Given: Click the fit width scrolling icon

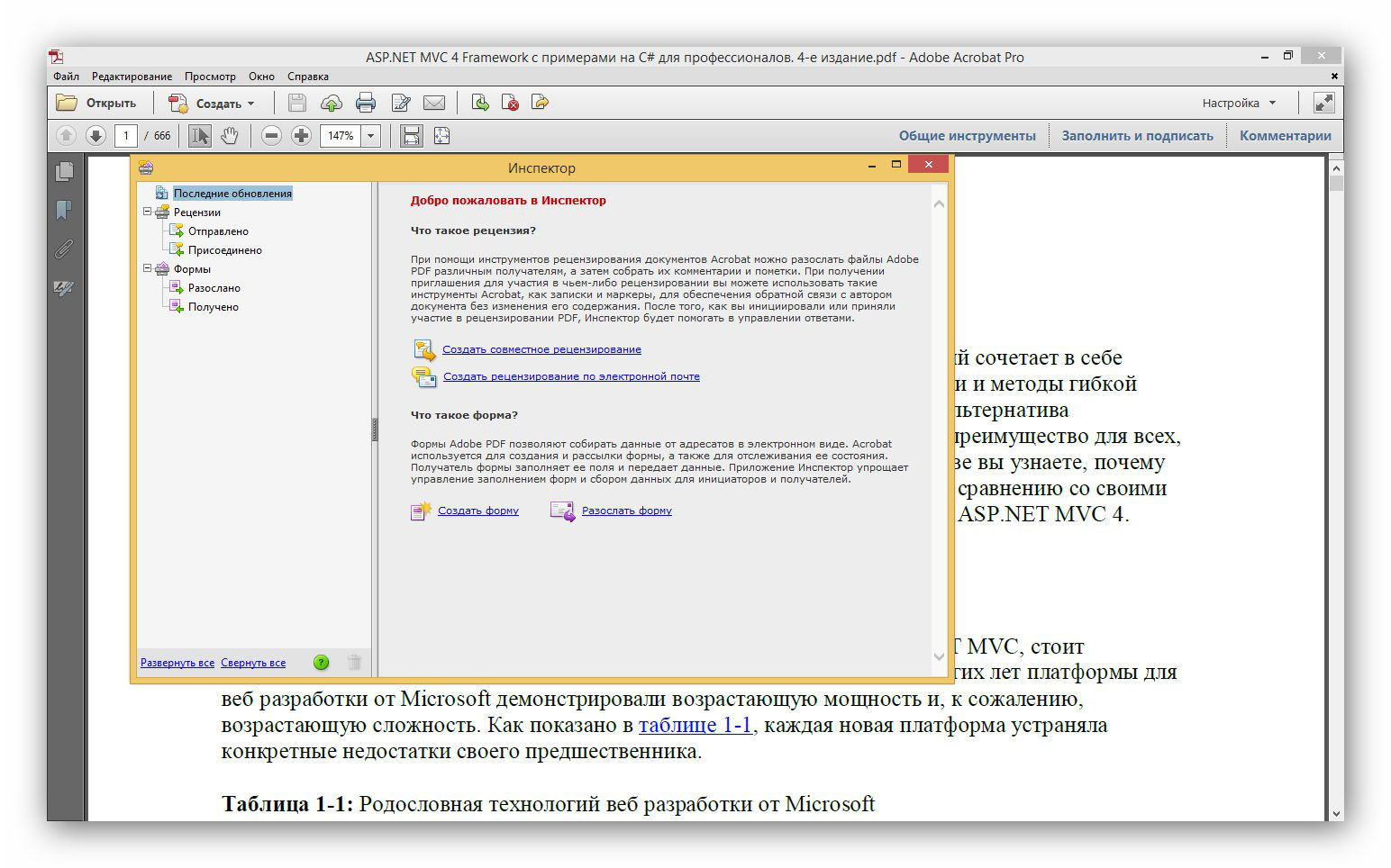Looking at the screenshot, I should point(411,136).
